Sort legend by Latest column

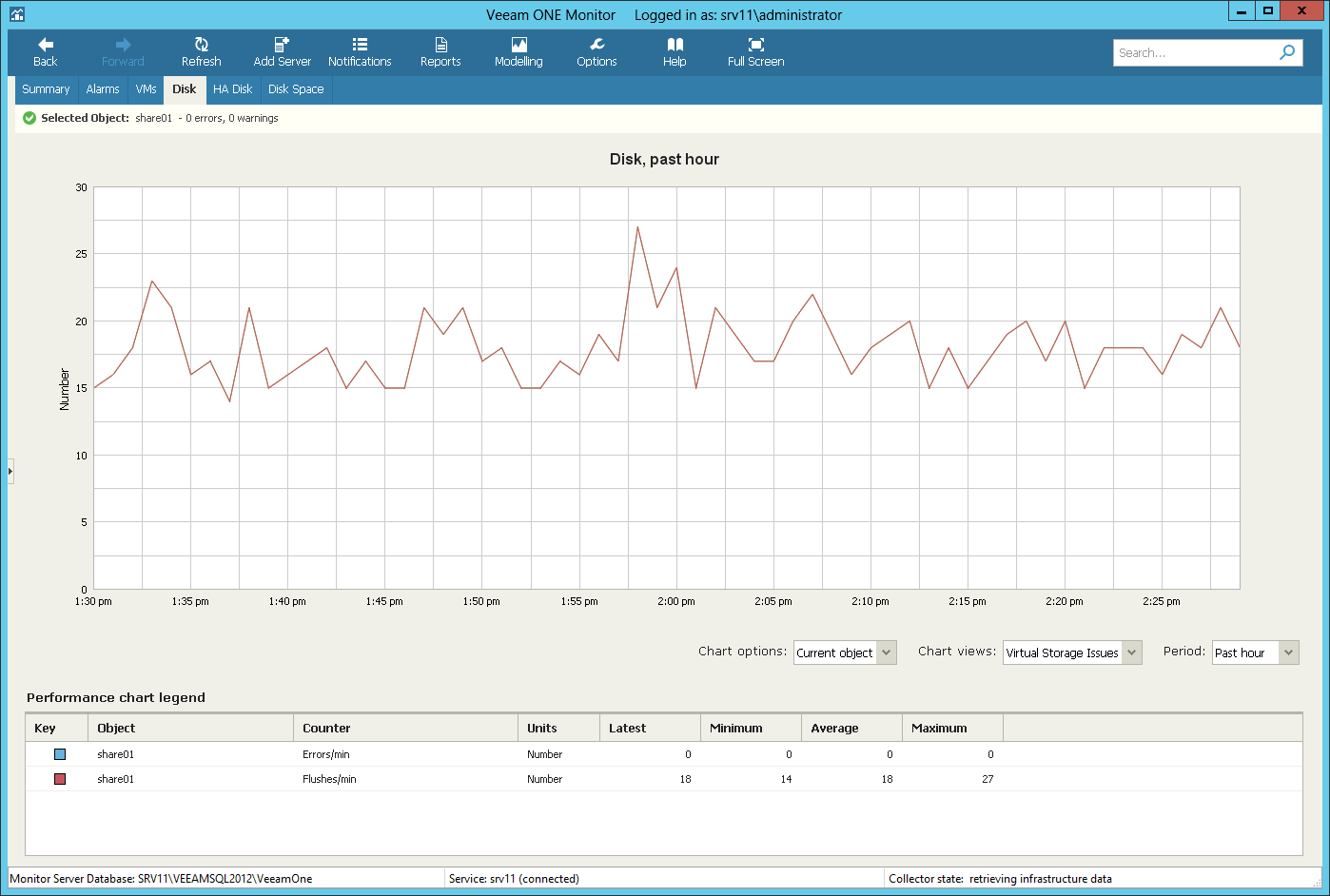(650, 728)
